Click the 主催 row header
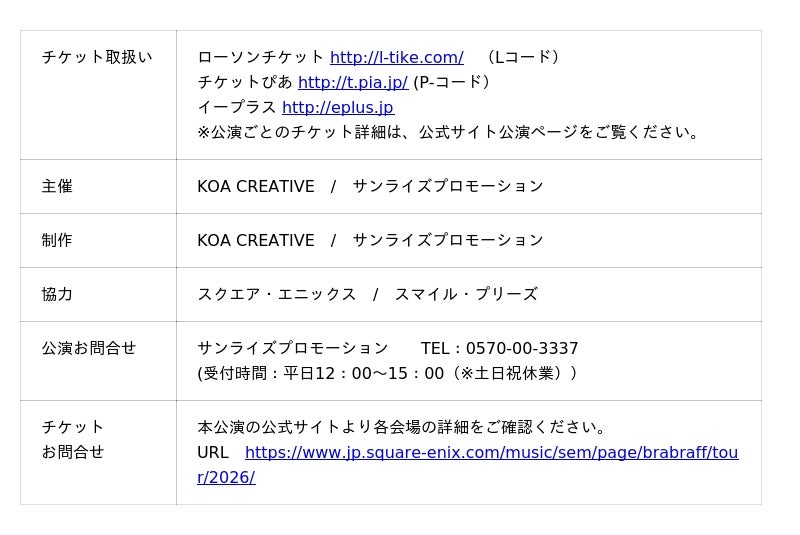 [57, 187]
